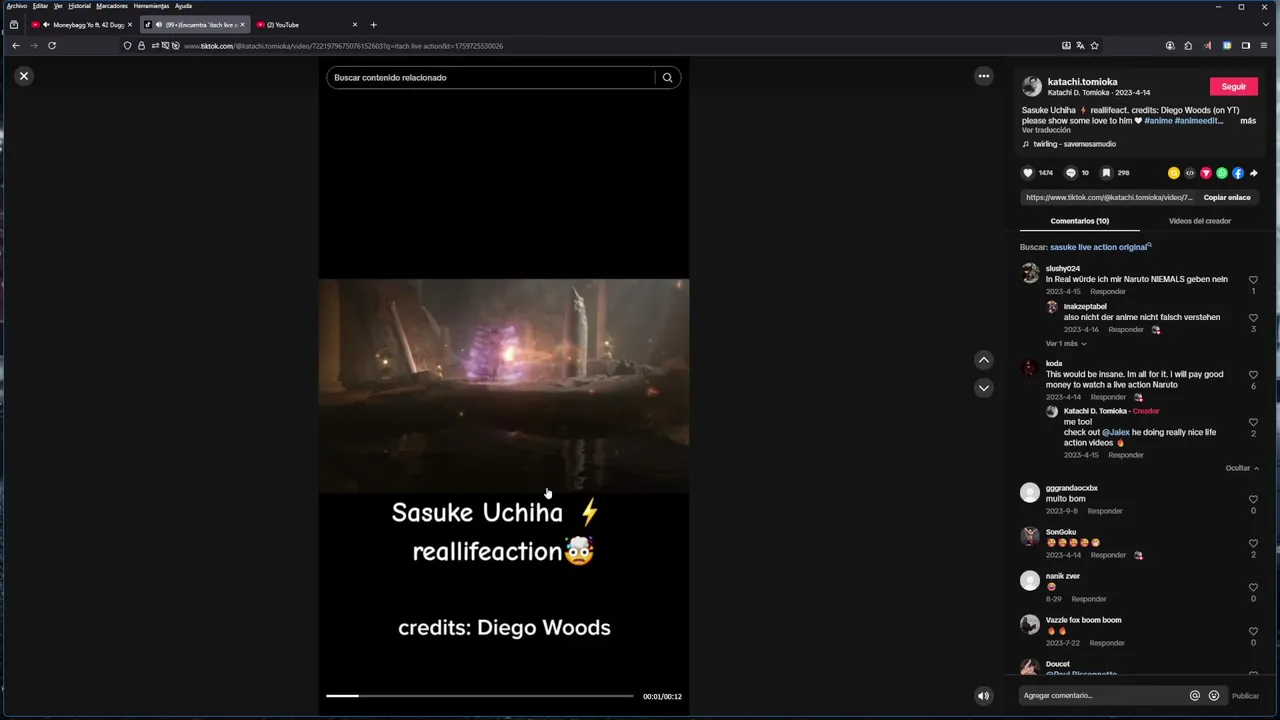Like koda's comment
The width and height of the screenshot is (1280, 720).
pos(1253,376)
